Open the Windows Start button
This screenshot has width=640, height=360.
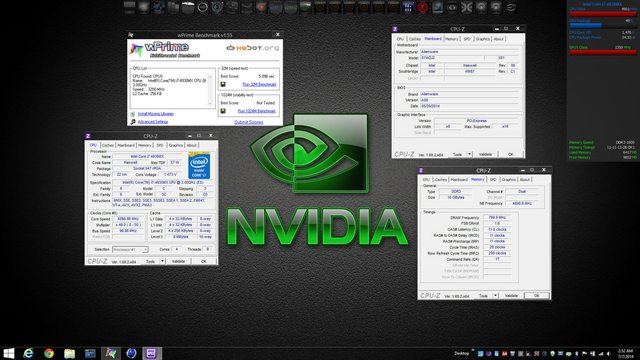[x=9, y=353]
